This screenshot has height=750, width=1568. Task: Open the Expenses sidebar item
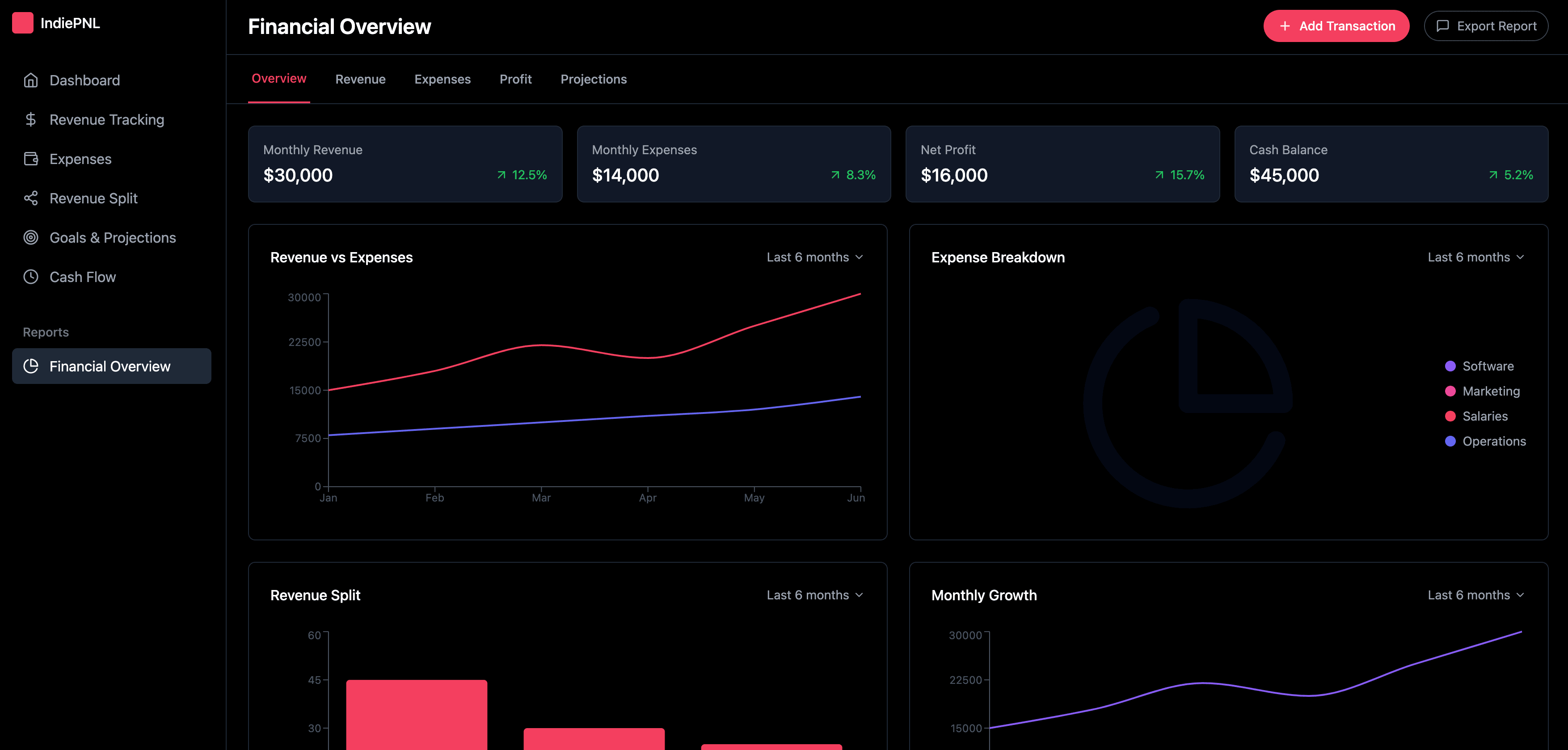[111, 159]
